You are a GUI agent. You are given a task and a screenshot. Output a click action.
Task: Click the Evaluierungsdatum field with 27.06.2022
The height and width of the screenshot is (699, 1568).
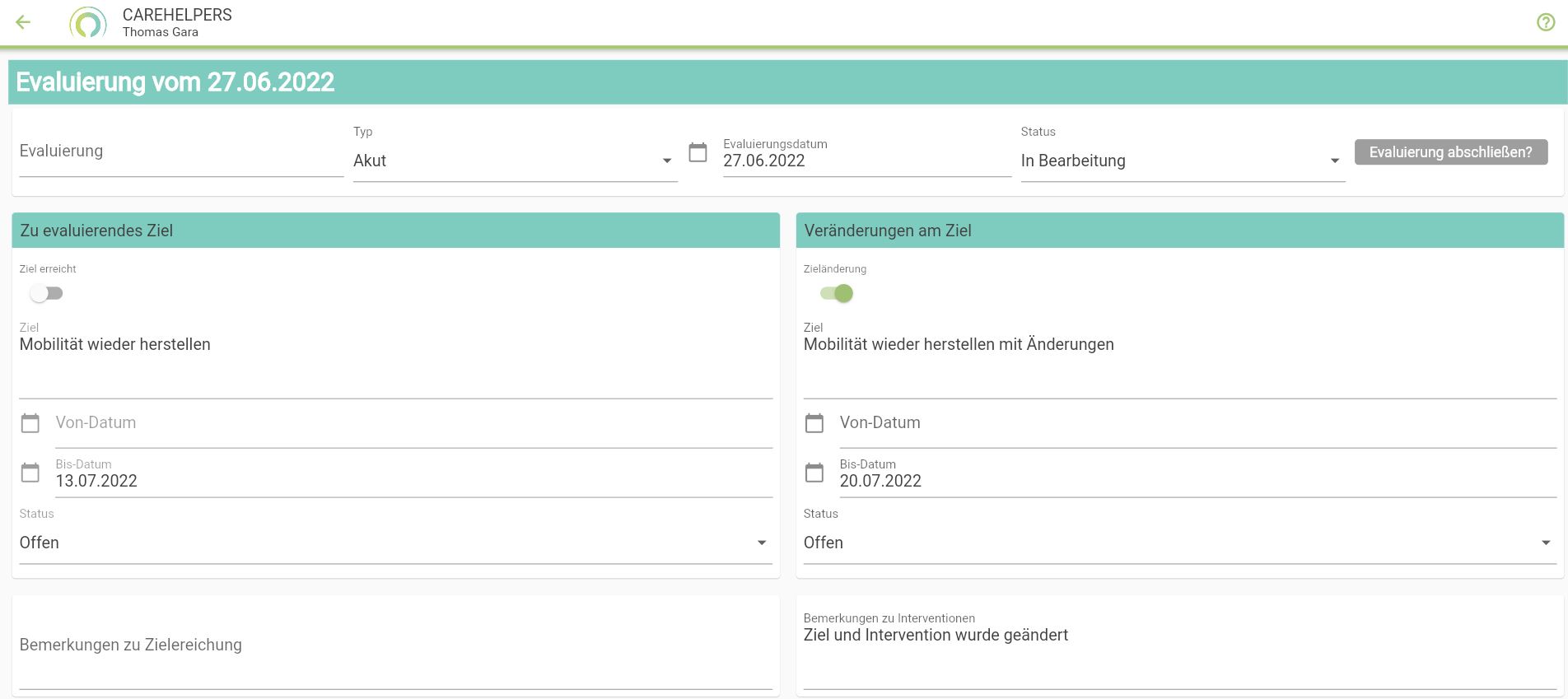click(x=865, y=161)
